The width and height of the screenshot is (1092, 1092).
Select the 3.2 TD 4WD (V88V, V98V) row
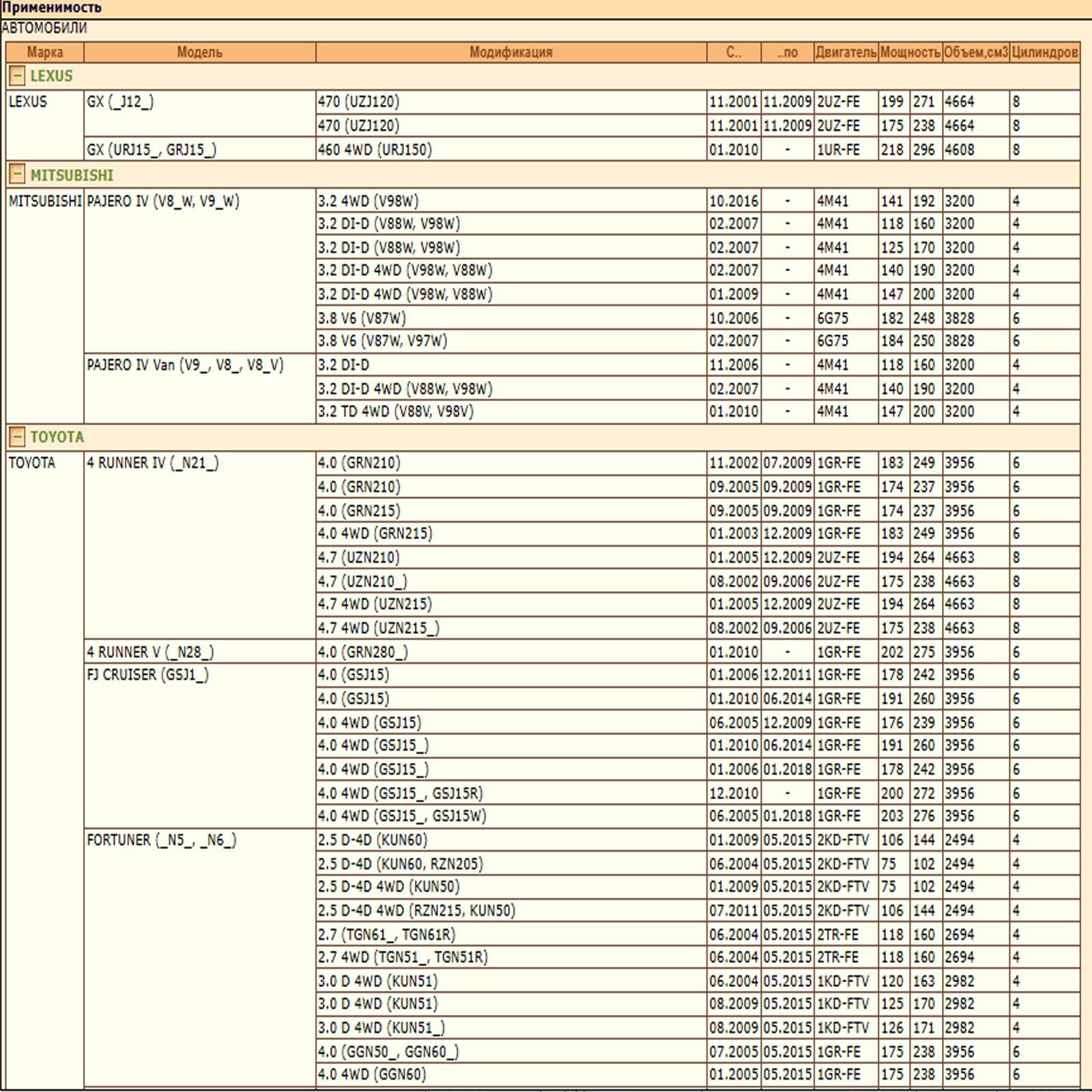point(396,412)
